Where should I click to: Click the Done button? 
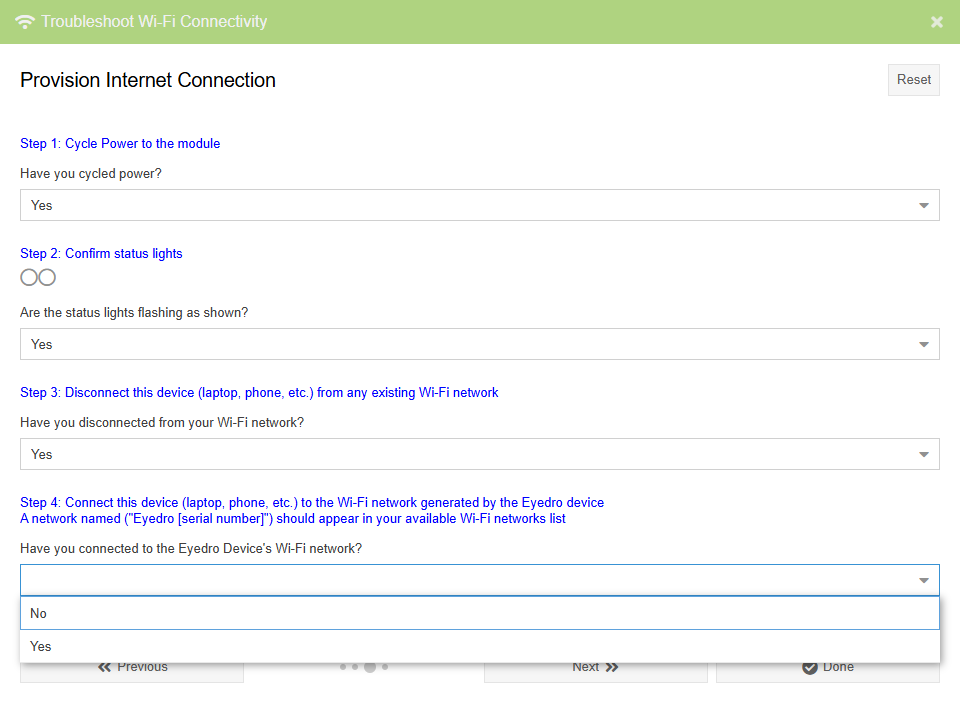(x=827, y=666)
